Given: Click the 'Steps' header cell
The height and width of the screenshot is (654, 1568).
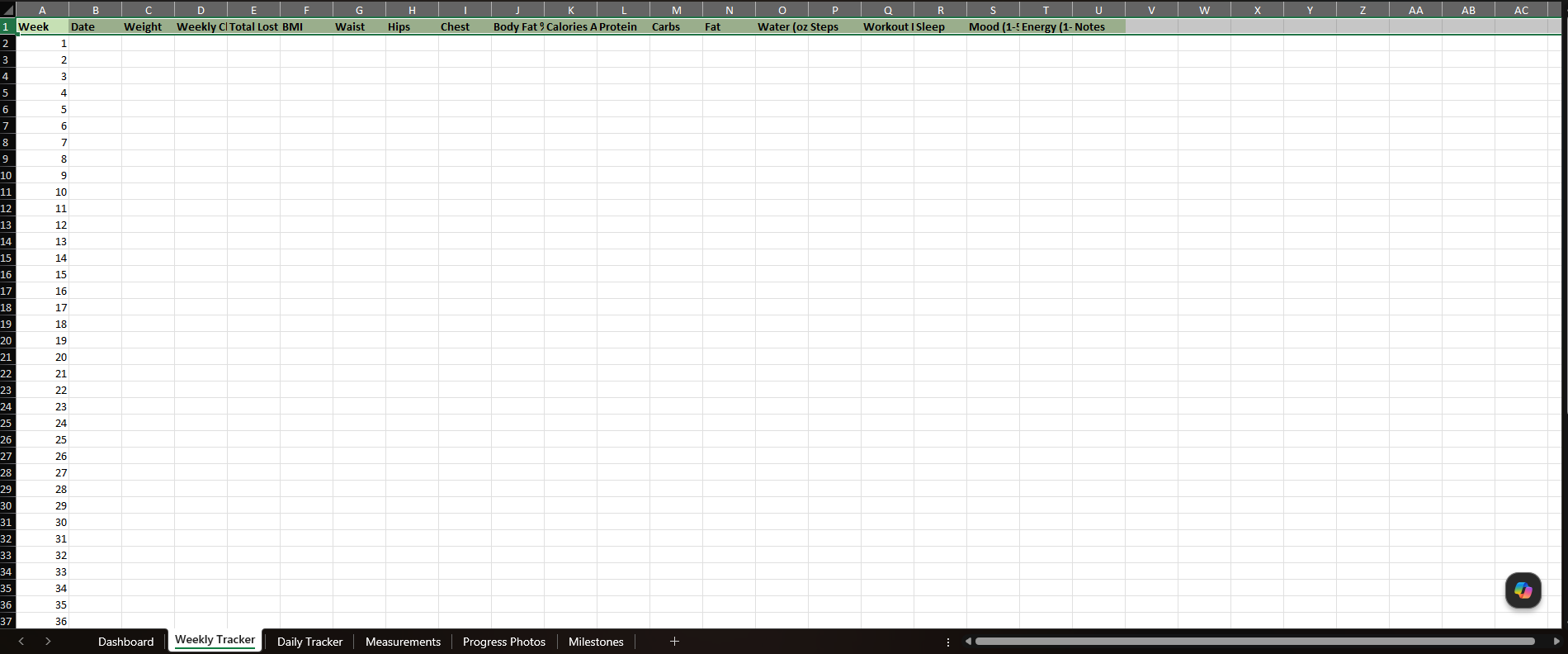Looking at the screenshot, I should click(834, 26).
